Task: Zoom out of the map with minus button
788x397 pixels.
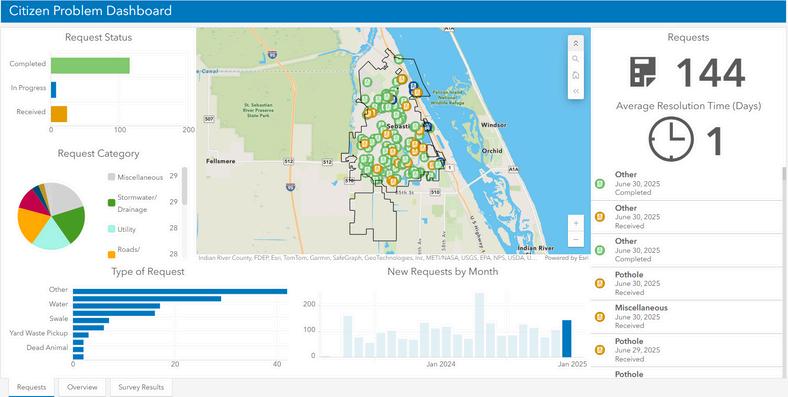Action: (x=575, y=239)
